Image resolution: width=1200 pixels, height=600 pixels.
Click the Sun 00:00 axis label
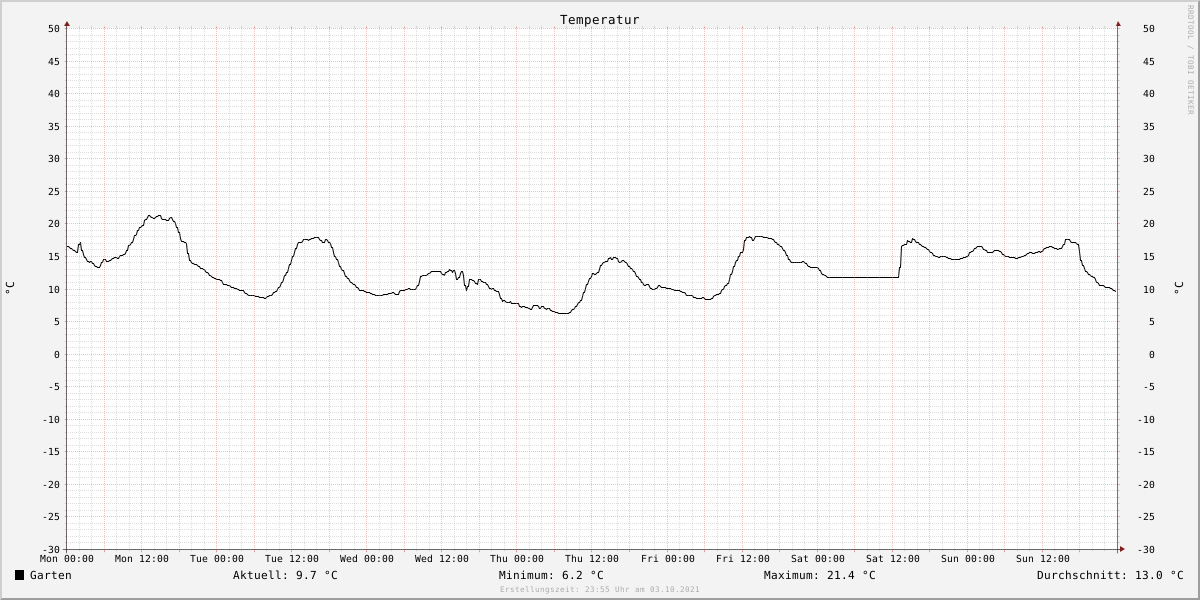967,559
